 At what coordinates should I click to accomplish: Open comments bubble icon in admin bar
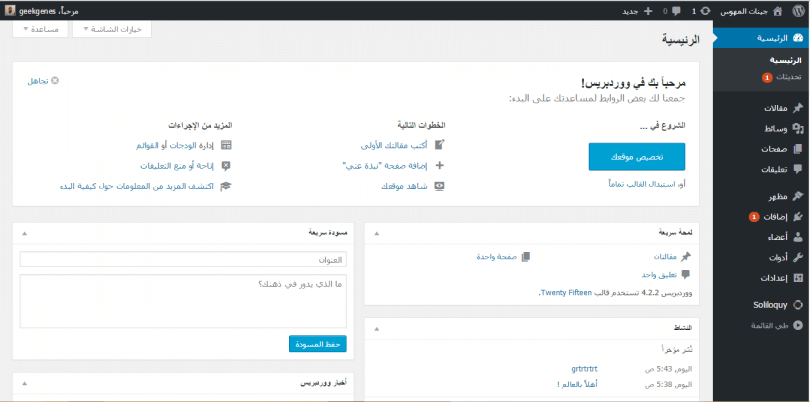coord(676,11)
